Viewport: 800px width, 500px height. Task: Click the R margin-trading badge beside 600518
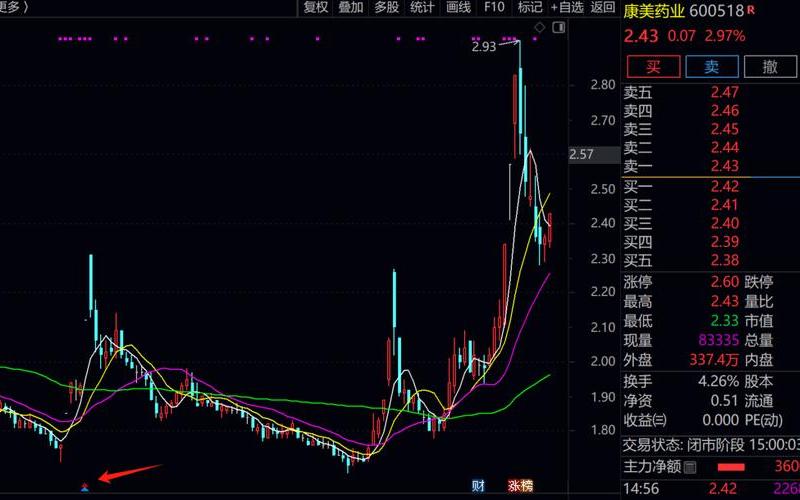coord(751,9)
